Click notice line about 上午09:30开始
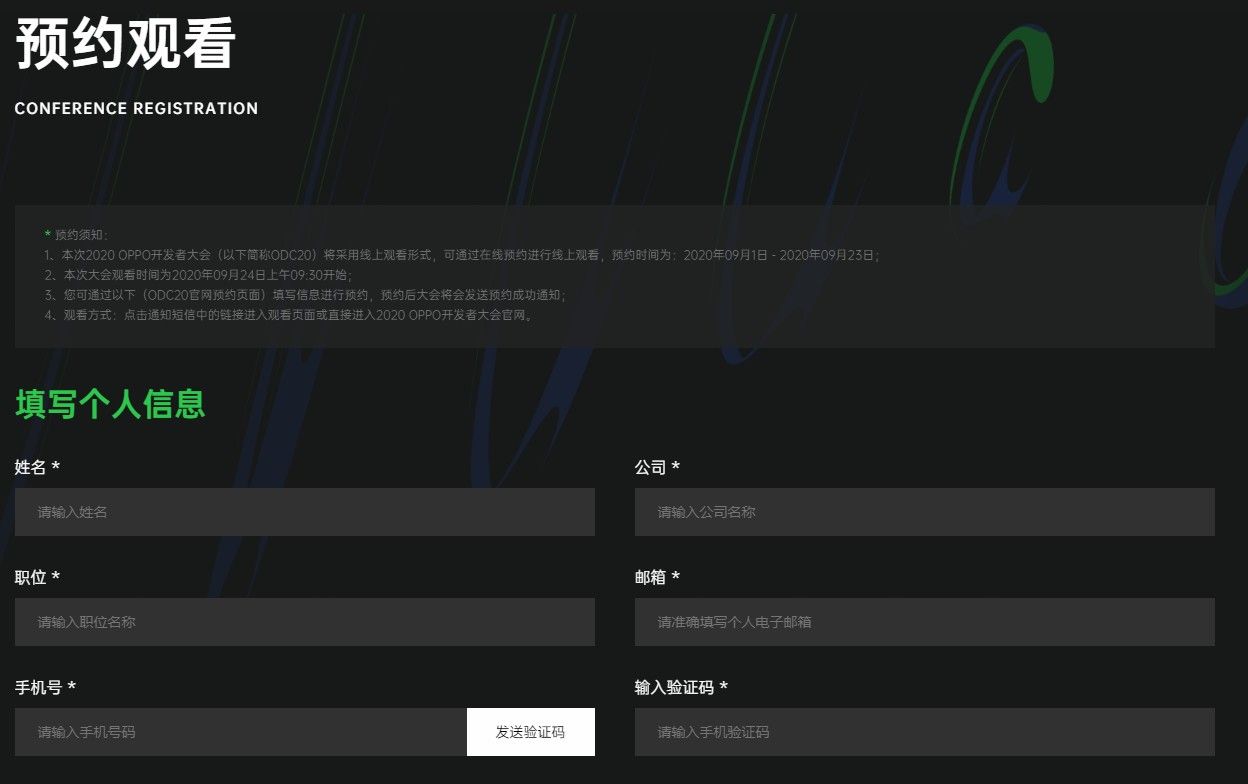 tap(199, 275)
